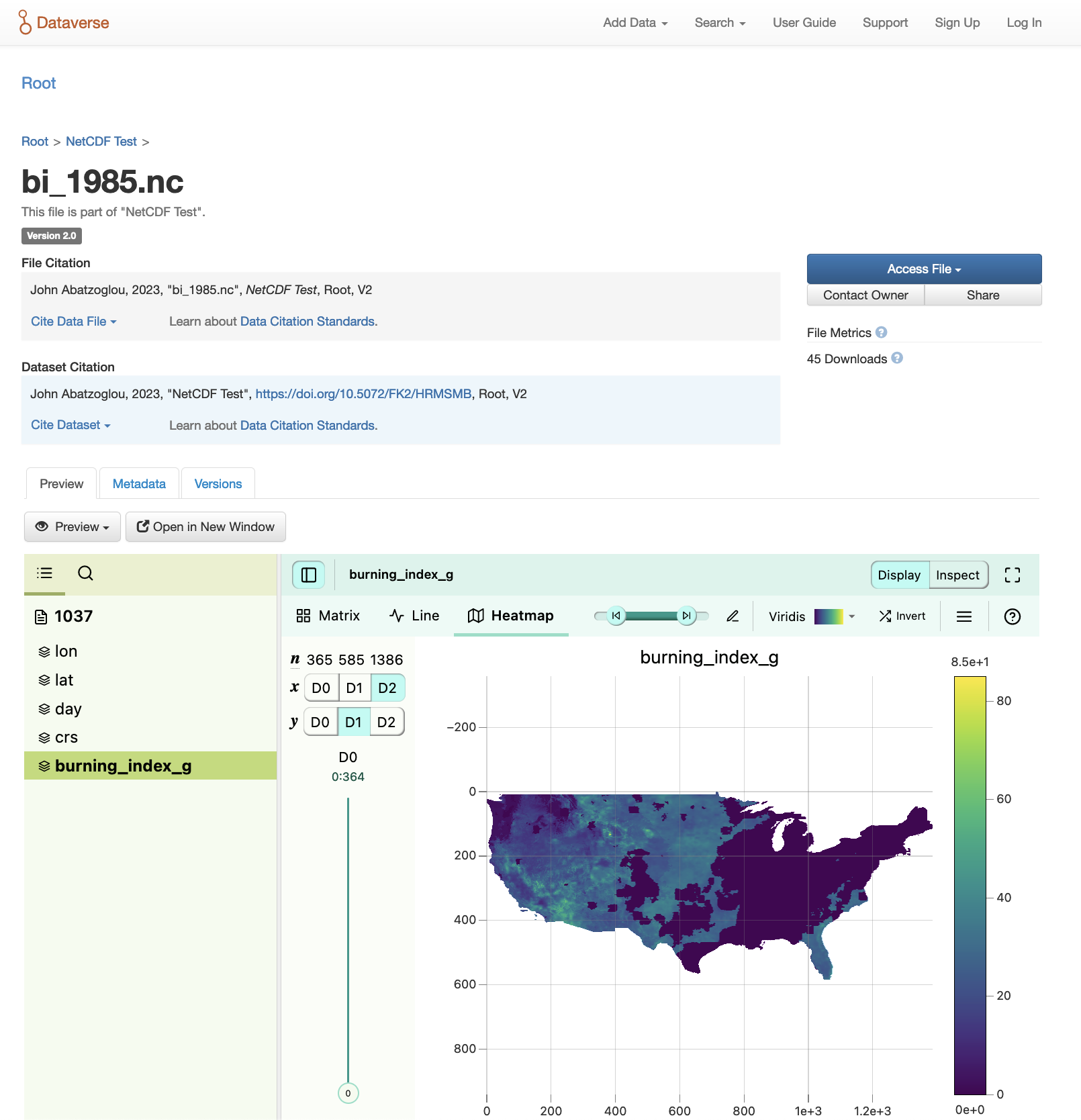Open the dataset DOI link

tap(363, 394)
